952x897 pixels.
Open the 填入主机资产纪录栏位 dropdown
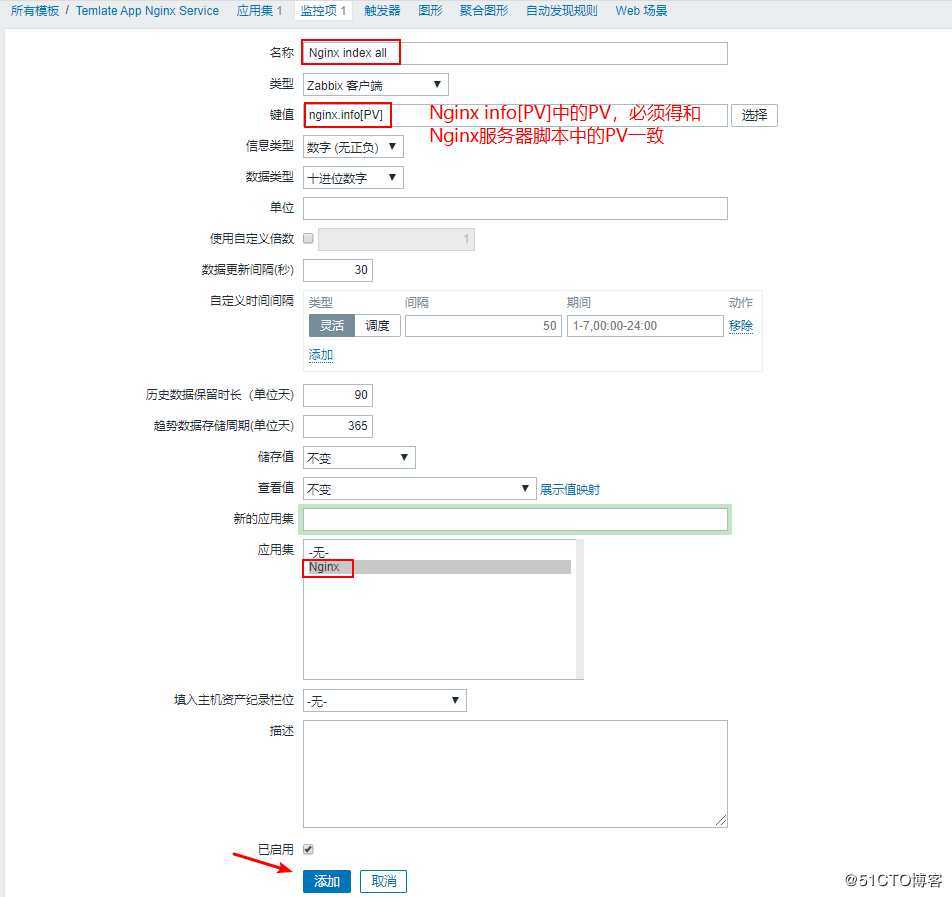[x=386, y=700]
